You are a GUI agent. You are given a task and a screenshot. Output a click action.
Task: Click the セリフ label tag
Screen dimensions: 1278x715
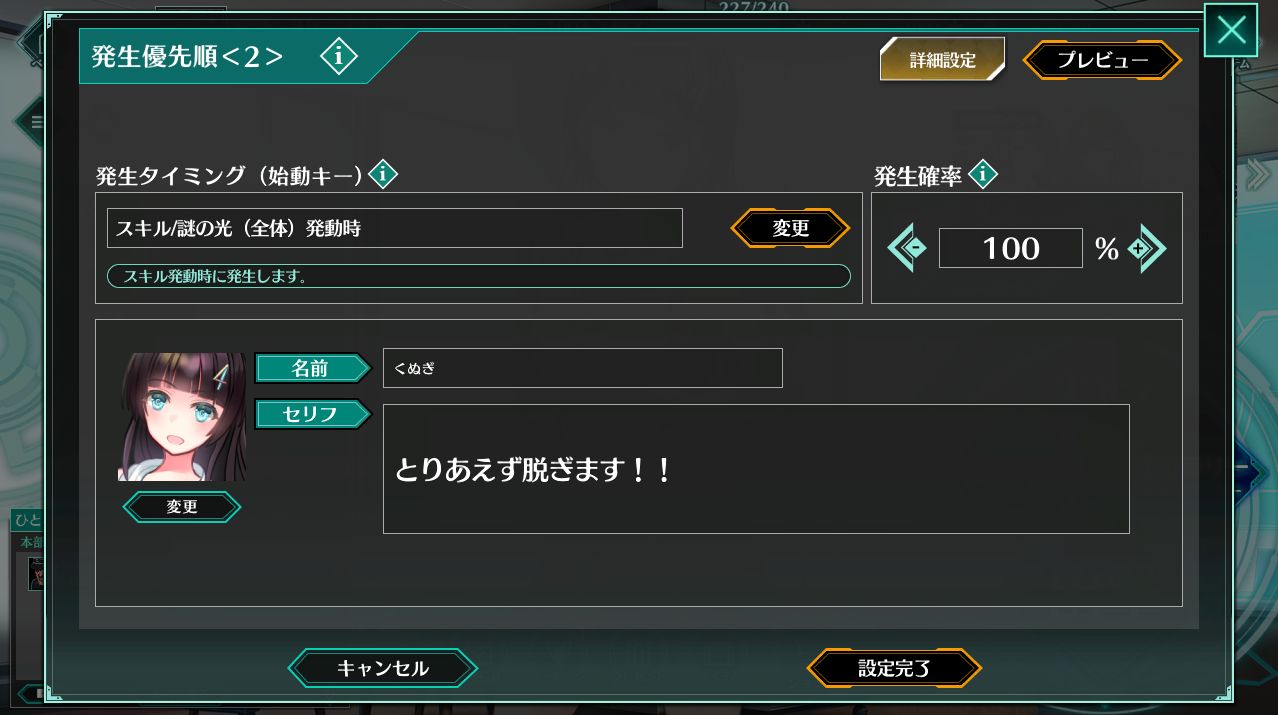pyautogui.click(x=312, y=414)
